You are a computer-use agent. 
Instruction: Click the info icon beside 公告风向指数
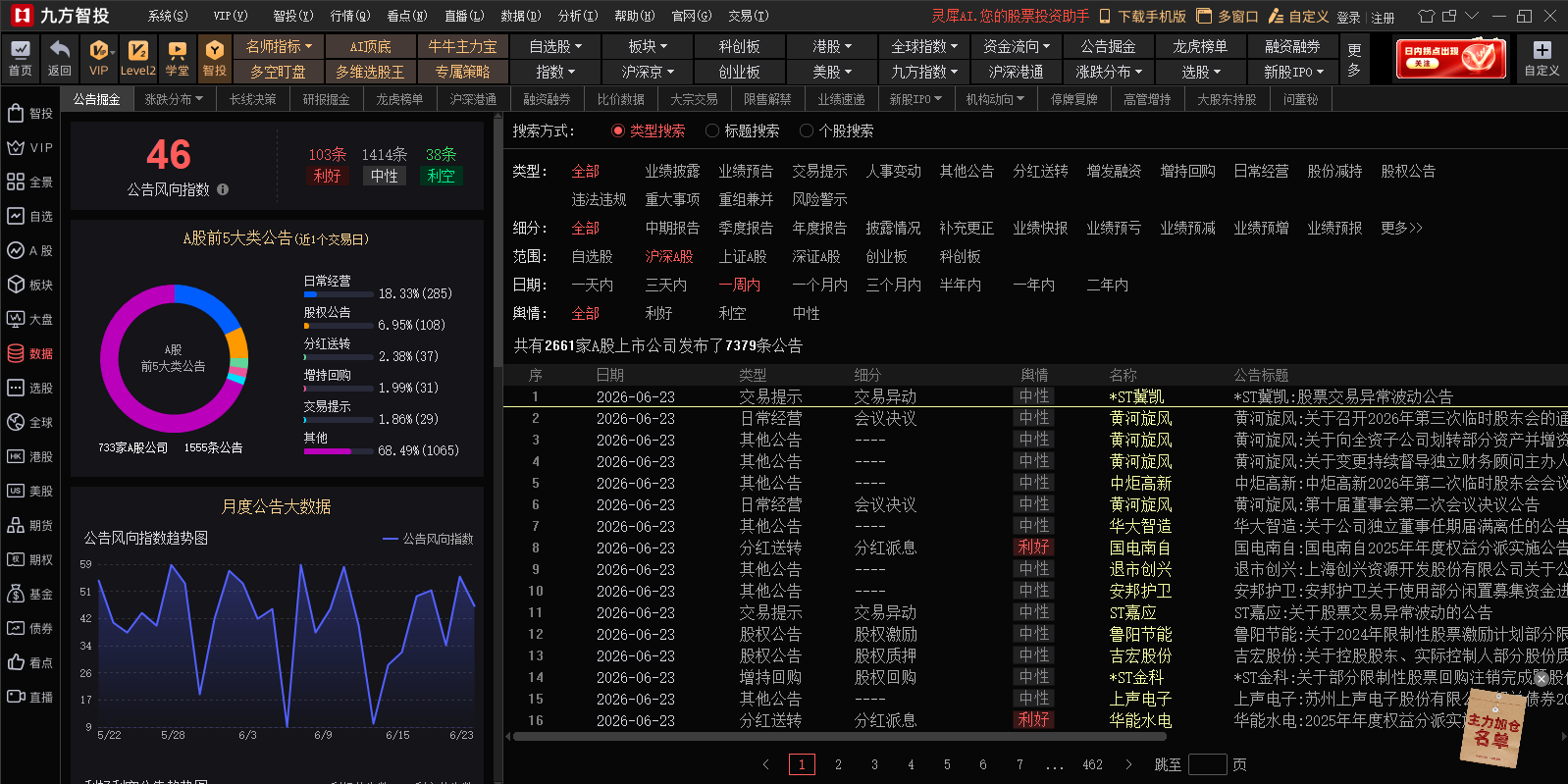tap(223, 189)
